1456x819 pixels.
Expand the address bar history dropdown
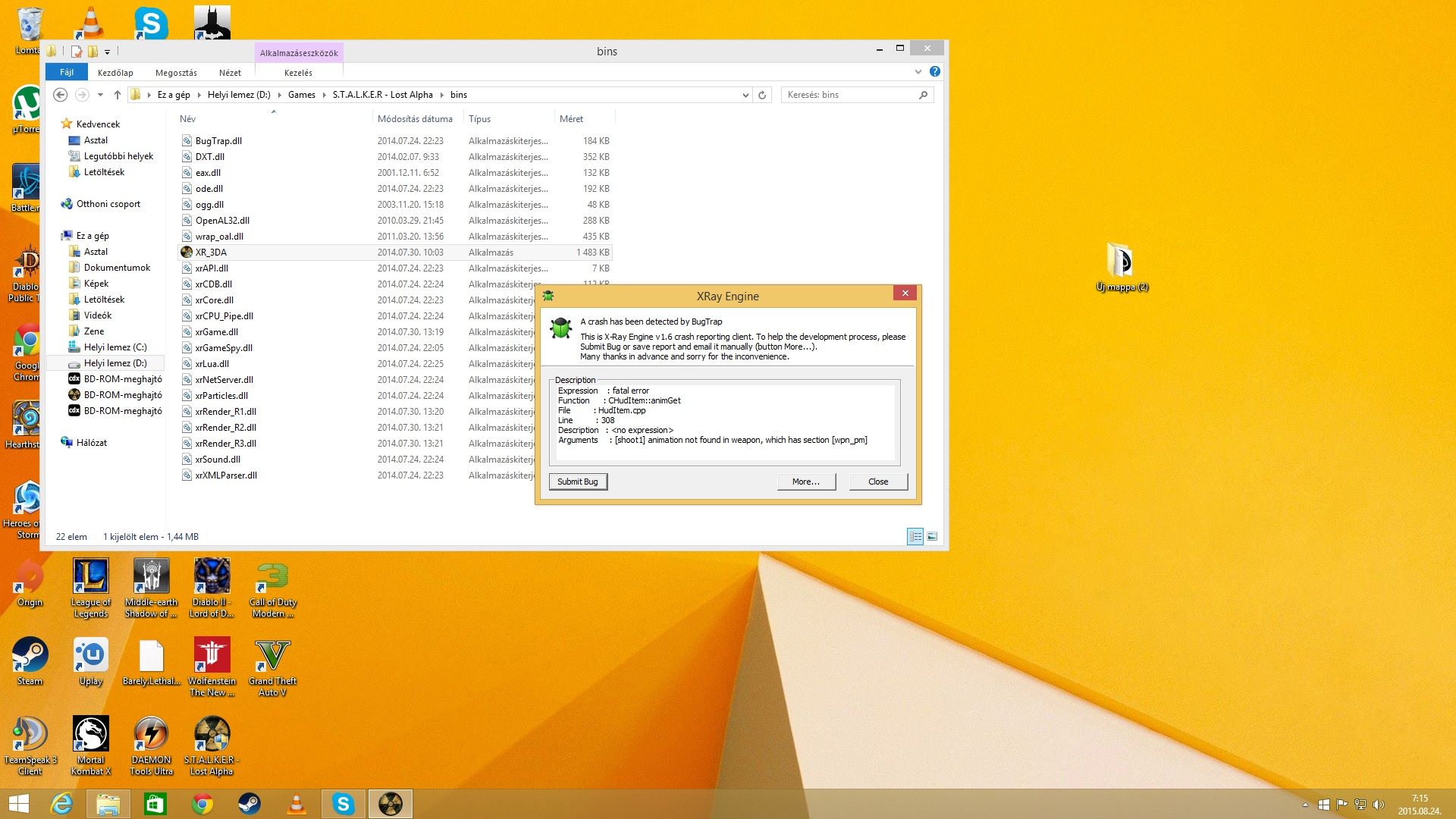[x=745, y=95]
